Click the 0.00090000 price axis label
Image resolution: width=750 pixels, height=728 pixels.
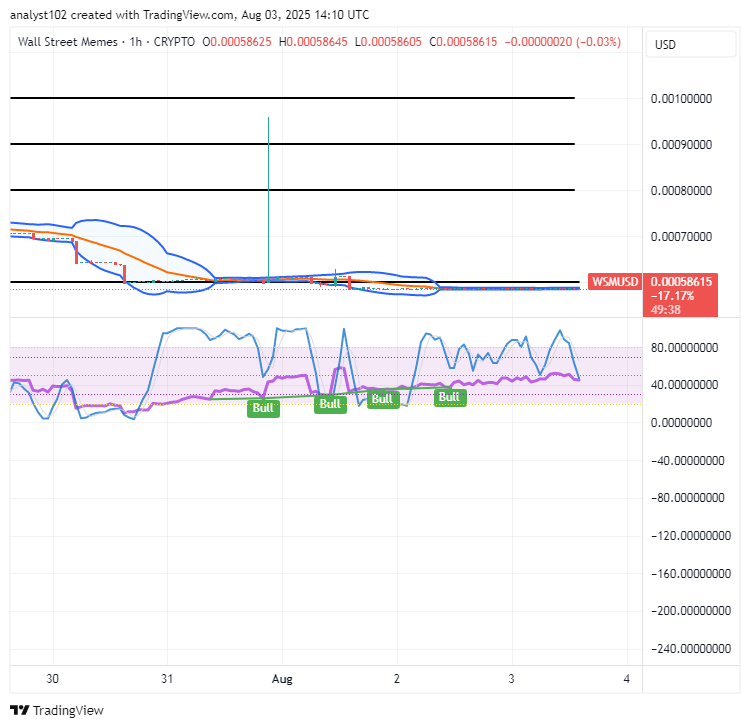[681, 145]
